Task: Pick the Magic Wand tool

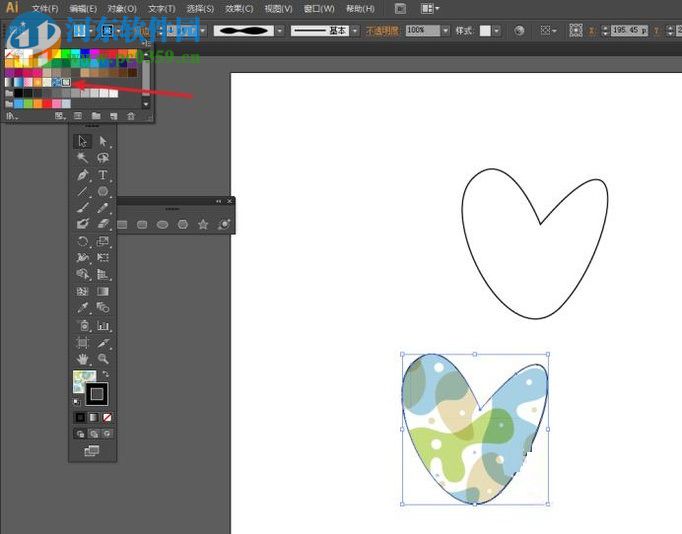Action: pyautogui.click(x=83, y=158)
